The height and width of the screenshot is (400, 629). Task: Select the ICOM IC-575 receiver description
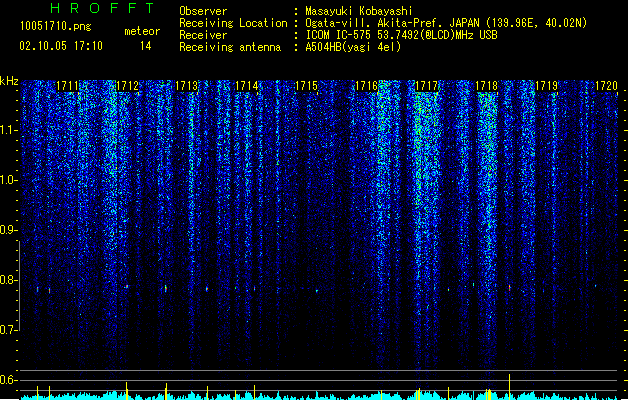(401, 35)
